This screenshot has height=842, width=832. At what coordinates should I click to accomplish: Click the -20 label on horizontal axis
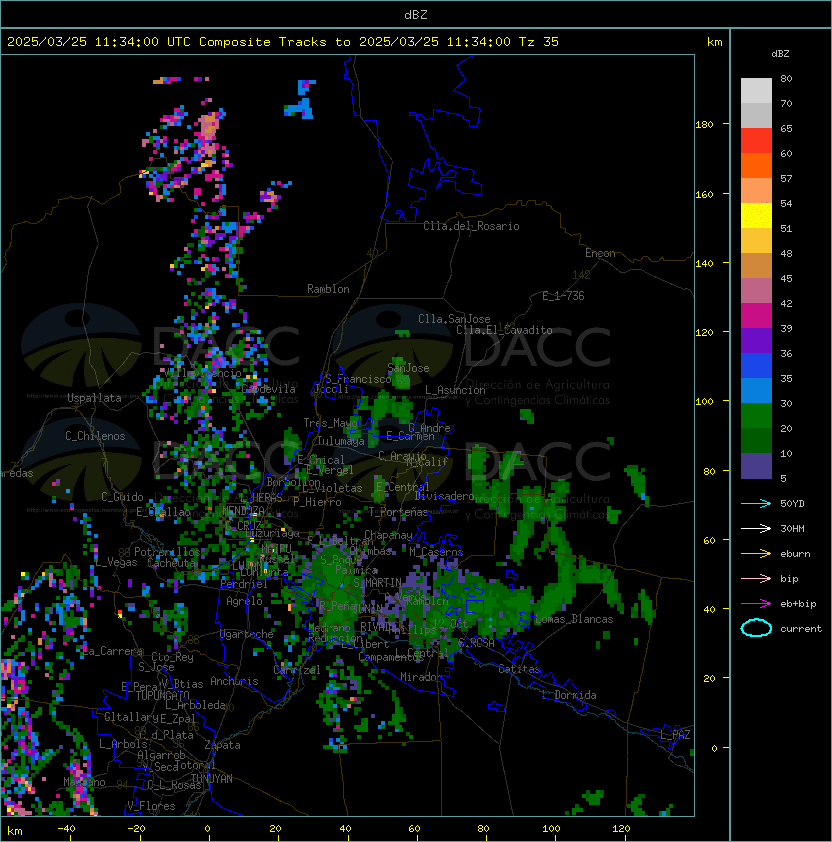coord(136,829)
